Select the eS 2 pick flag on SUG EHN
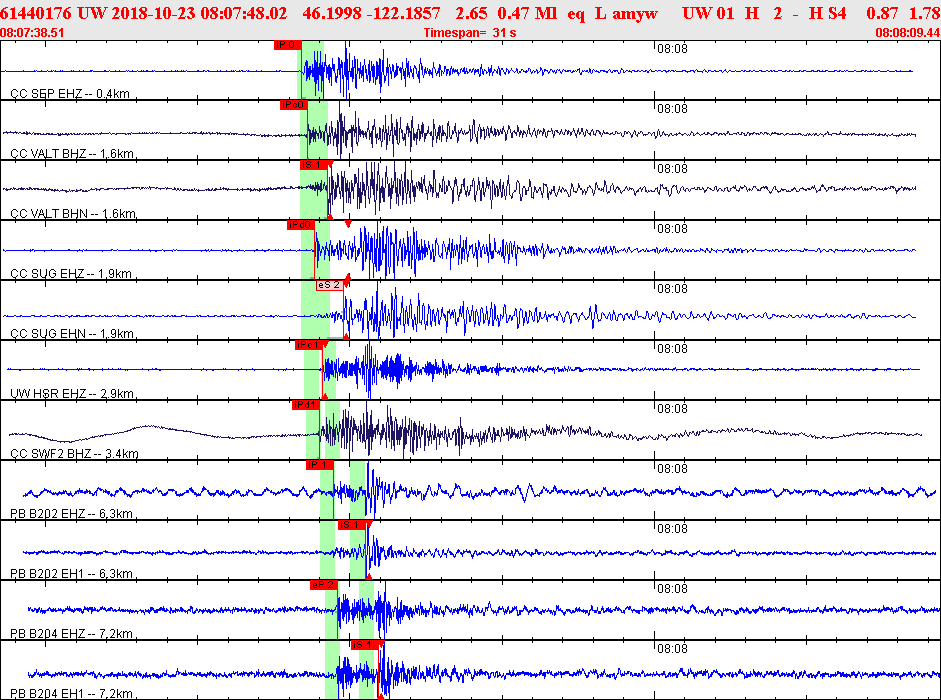Screen dimensions: 941x700 pyautogui.click(x=329, y=285)
